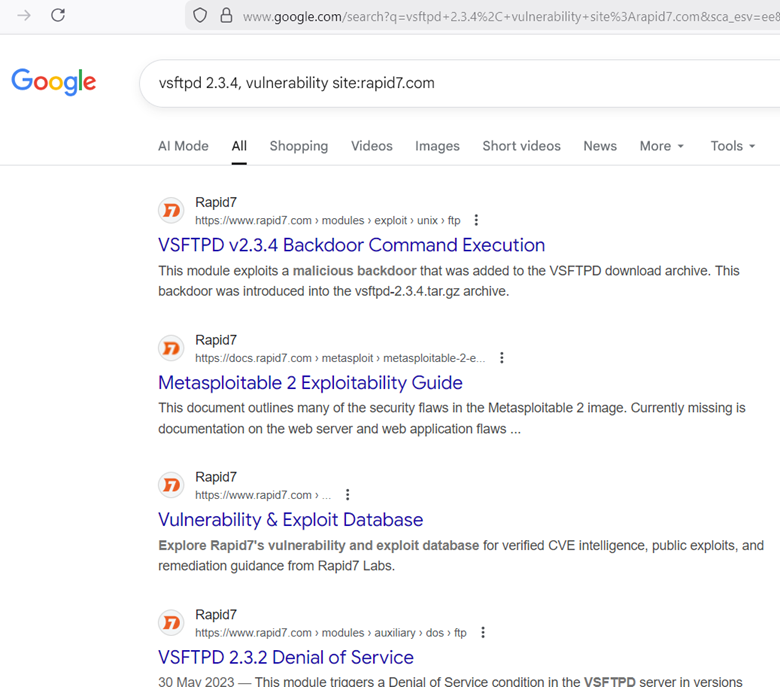
Task: Open three-dot menu for Vulnerability Database result
Action: coord(348,495)
